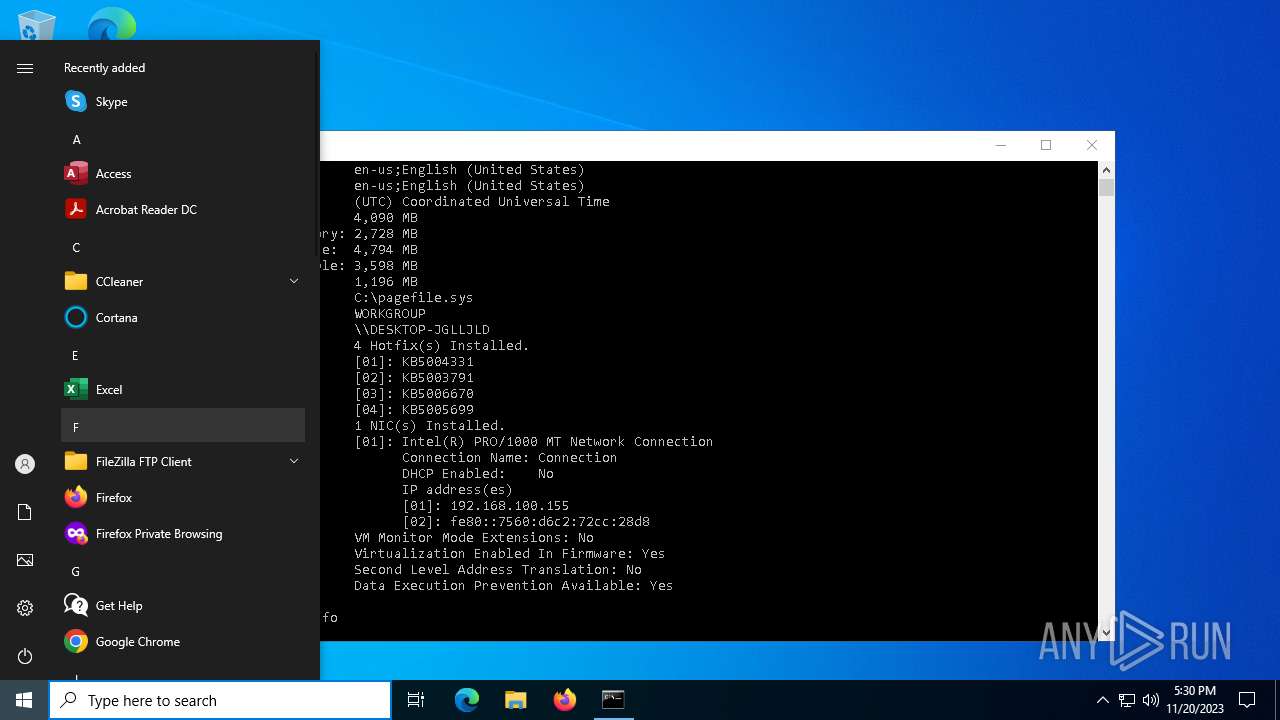The height and width of the screenshot is (720, 1280).
Task: Open the notification center icon
Action: (1247, 700)
